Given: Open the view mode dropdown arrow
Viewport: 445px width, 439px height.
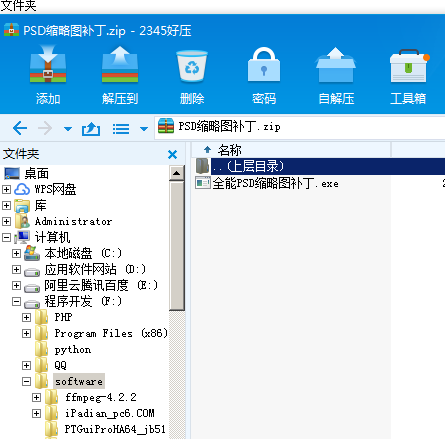Looking at the screenshot, I should (144, 129).
